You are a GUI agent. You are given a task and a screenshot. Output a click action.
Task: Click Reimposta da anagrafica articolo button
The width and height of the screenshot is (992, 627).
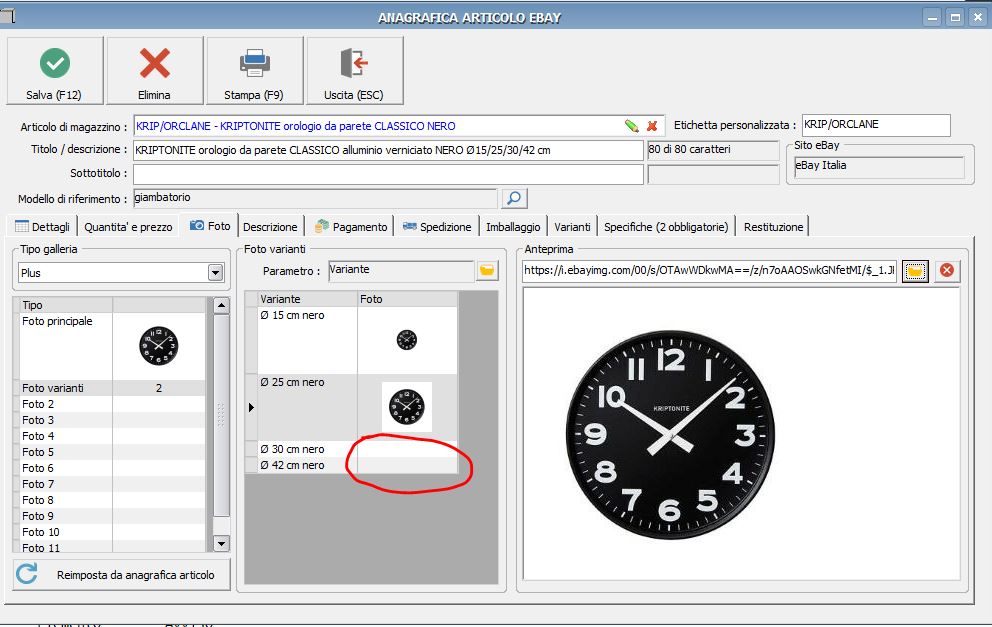click(121, 574)
